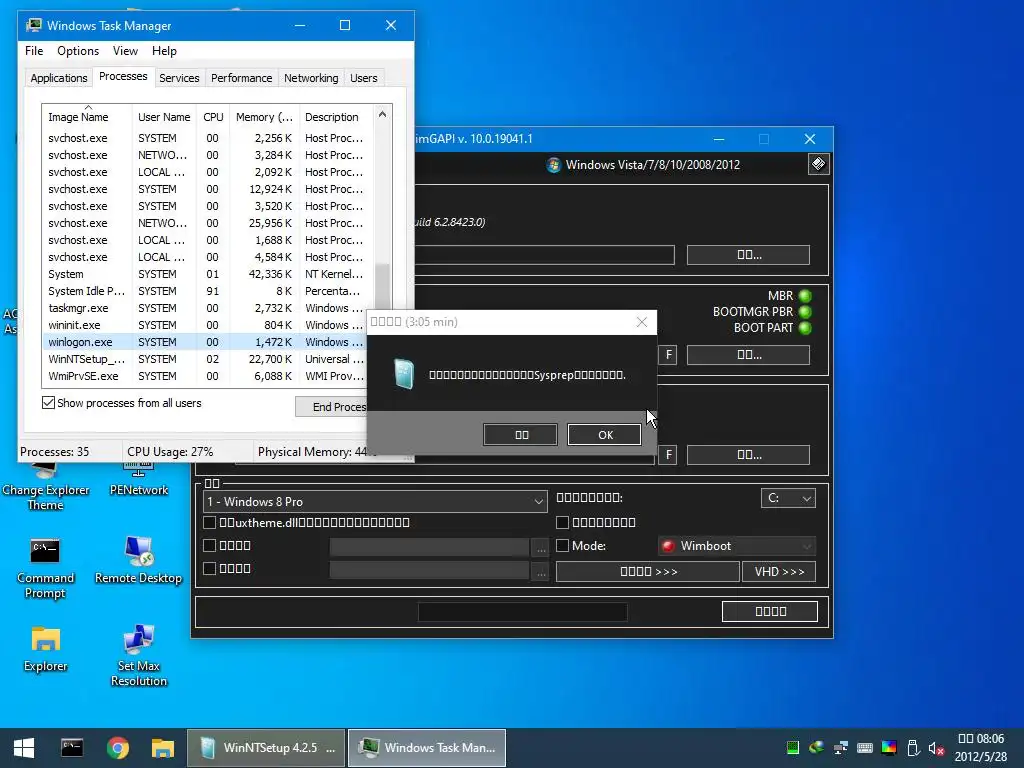Screen dimensions: 1024x768
Task: Click the Task Manager title bar icon
Action: click(x=34, y=25)
